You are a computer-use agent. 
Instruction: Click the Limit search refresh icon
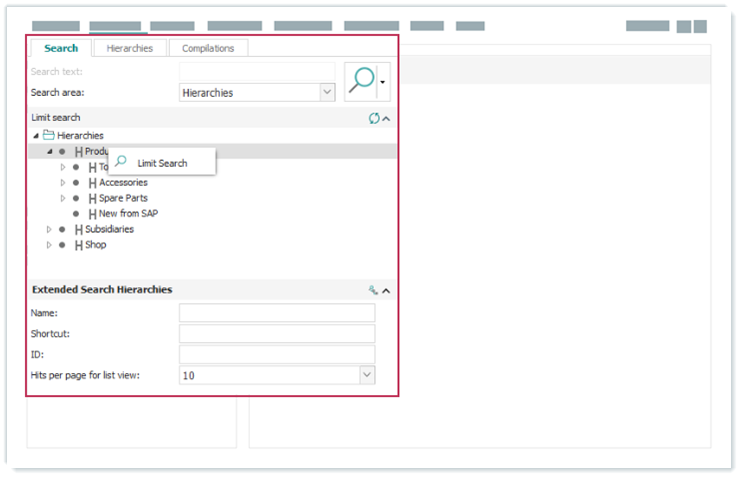[374, 118]
